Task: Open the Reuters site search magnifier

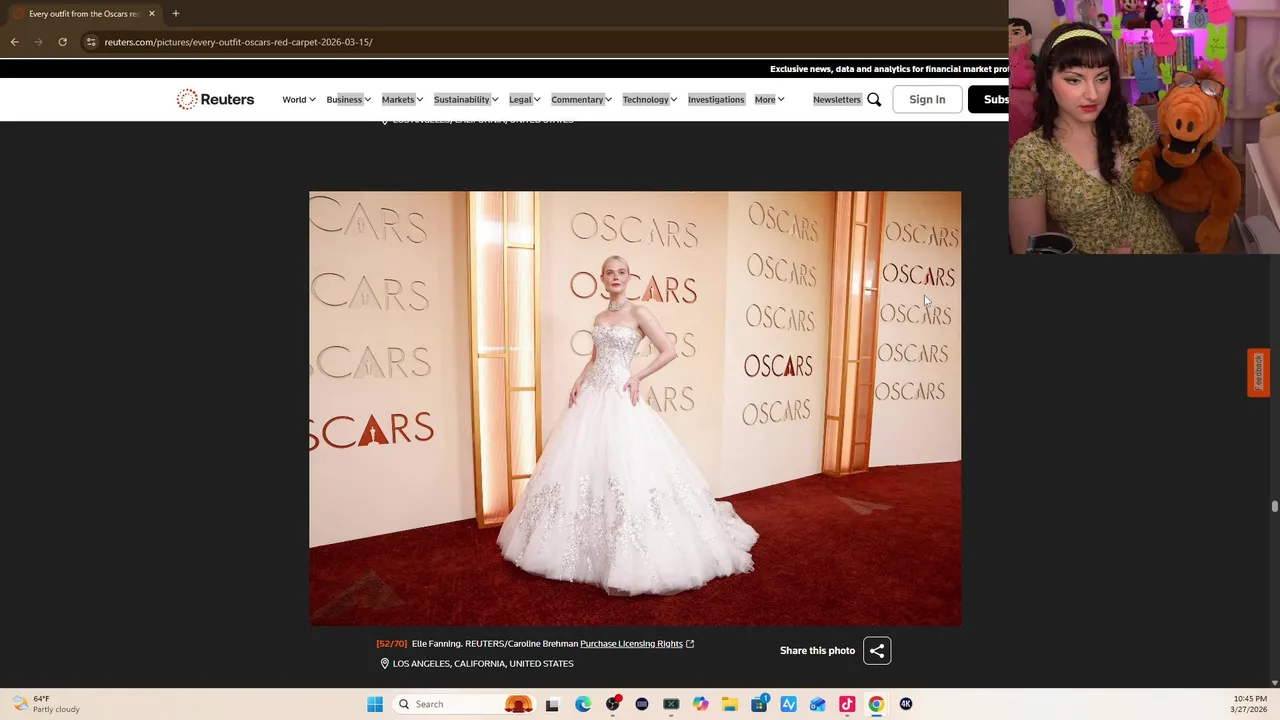Action: 874,99
